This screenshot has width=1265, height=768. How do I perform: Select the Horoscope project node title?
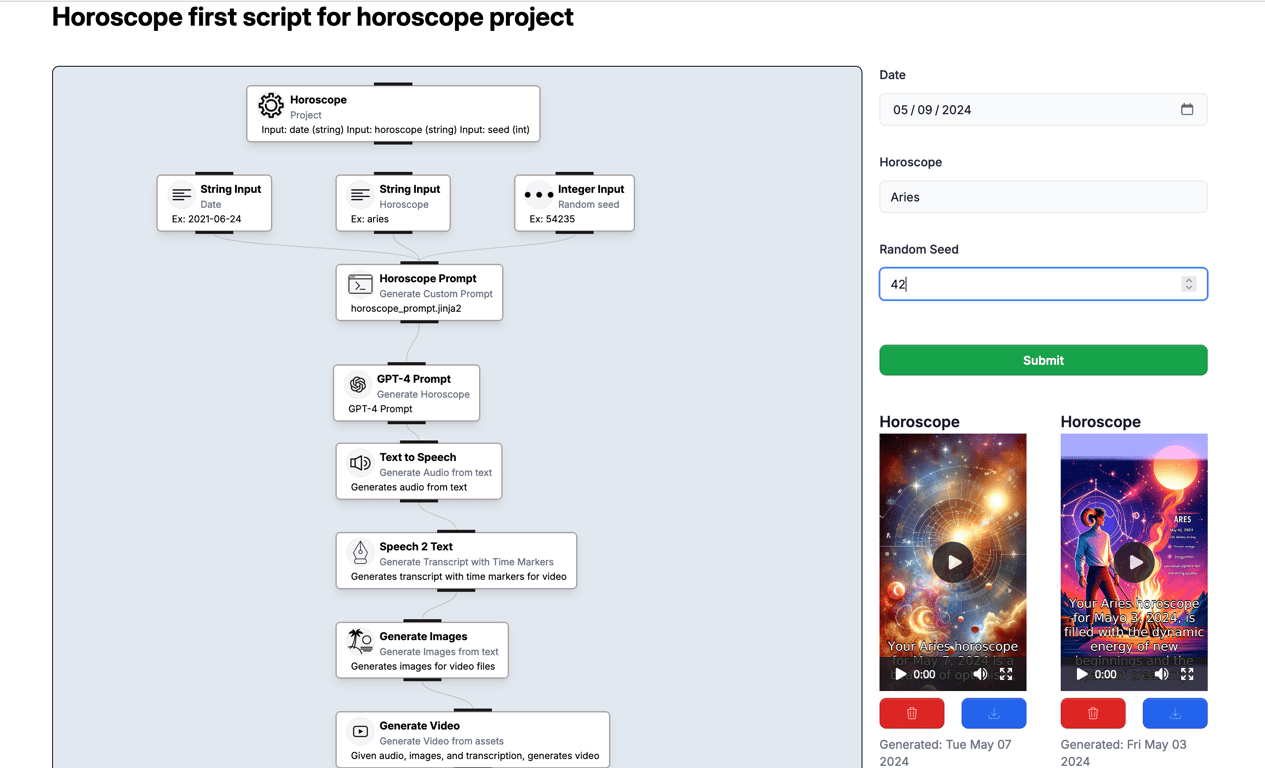coord(318,100)
